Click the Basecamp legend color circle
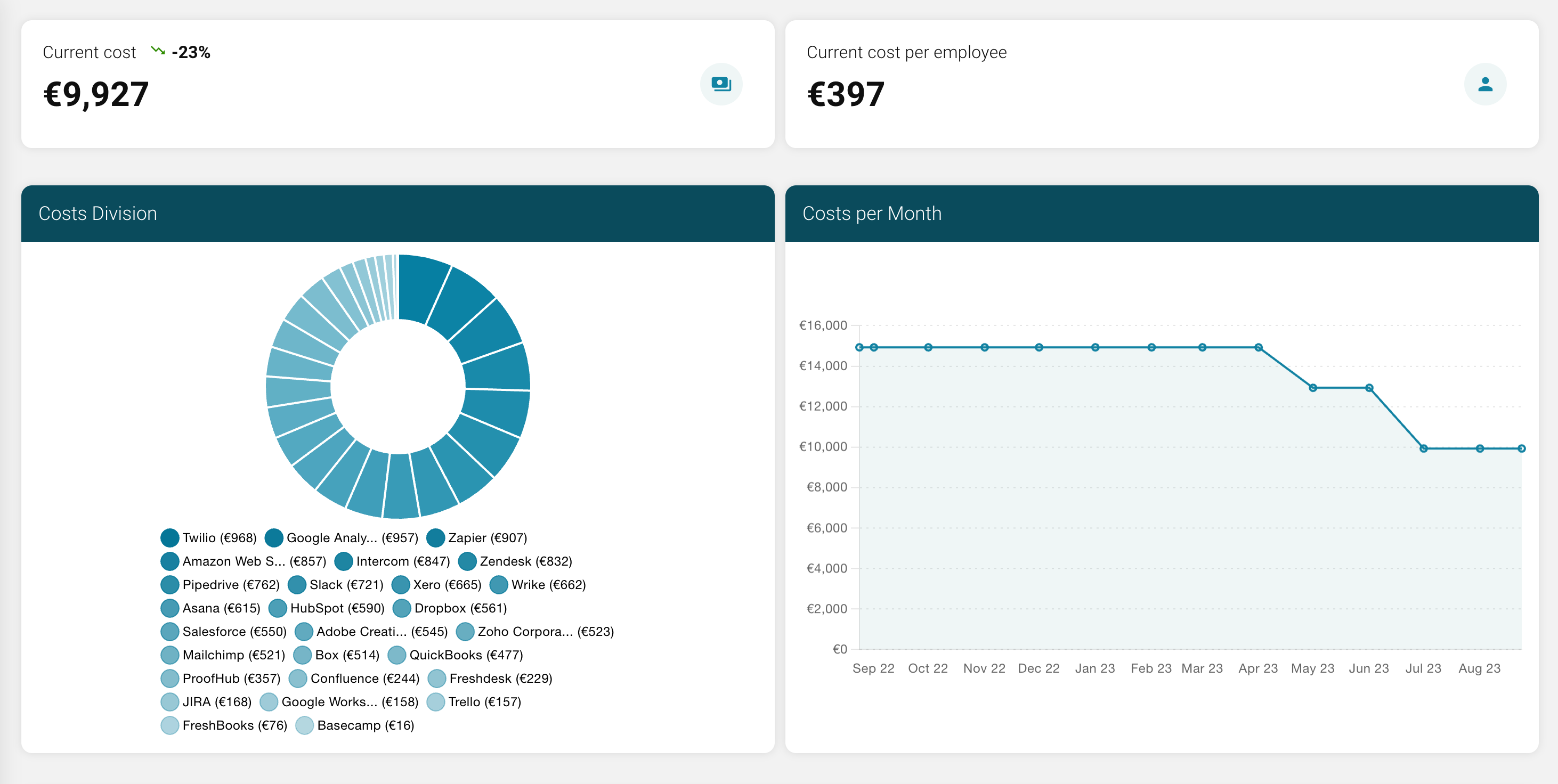The width and height of the screenshot is (1558, 784). click(x=304, y=725)
